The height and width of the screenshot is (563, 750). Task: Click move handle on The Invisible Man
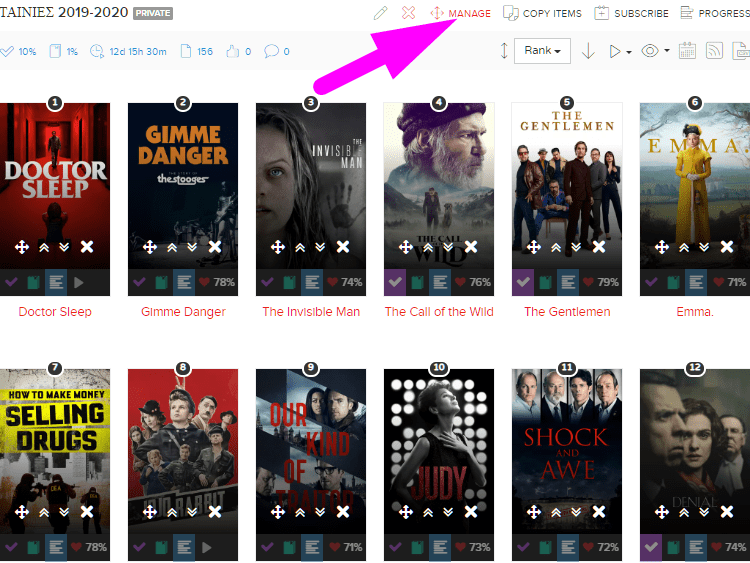click(277, 247)
